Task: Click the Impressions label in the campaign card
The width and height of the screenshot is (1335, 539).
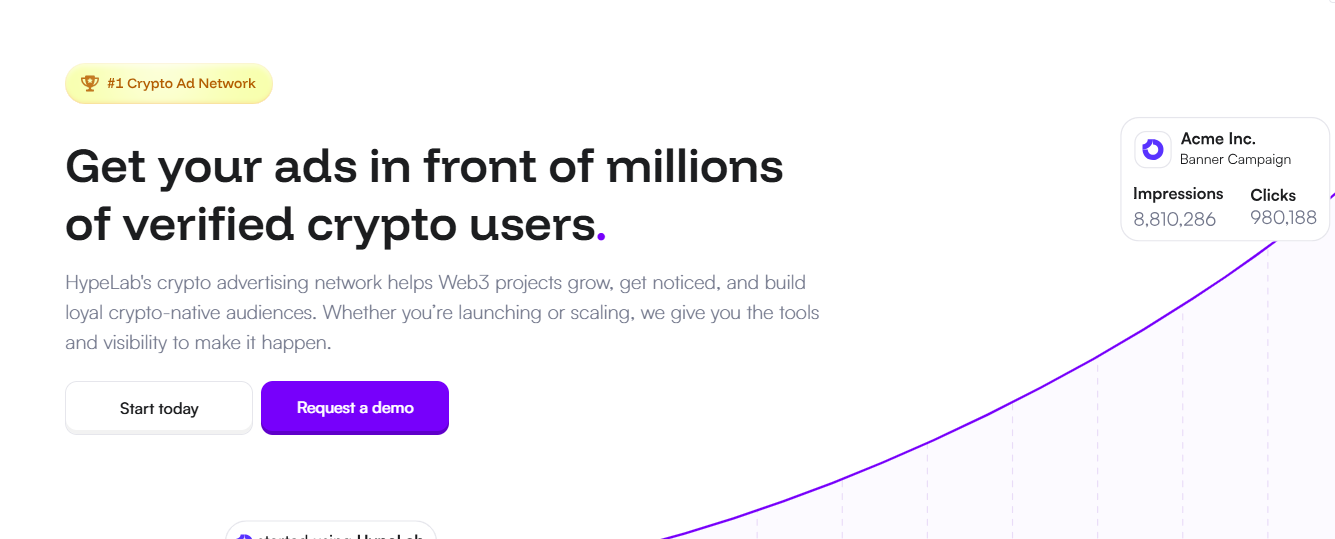Action: [1178, 194]
